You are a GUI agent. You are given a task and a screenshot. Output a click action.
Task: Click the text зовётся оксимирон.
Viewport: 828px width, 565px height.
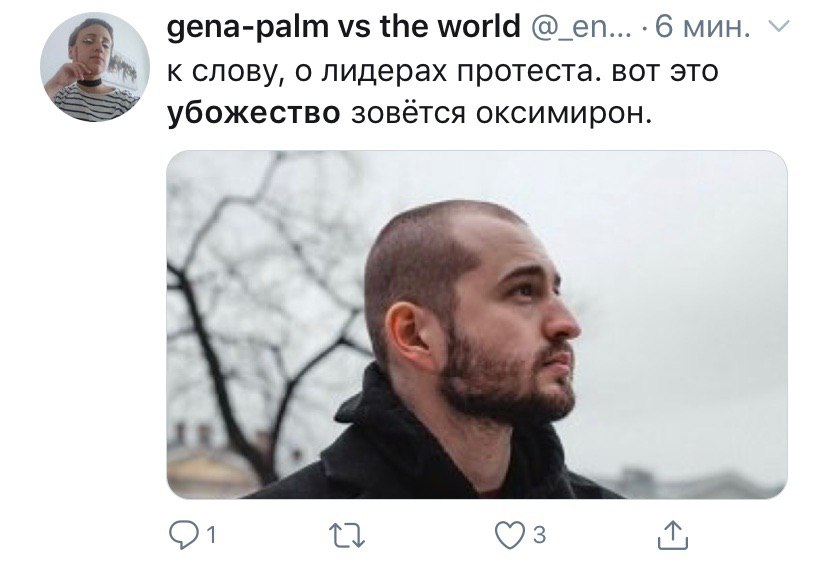tap(502, 113)
